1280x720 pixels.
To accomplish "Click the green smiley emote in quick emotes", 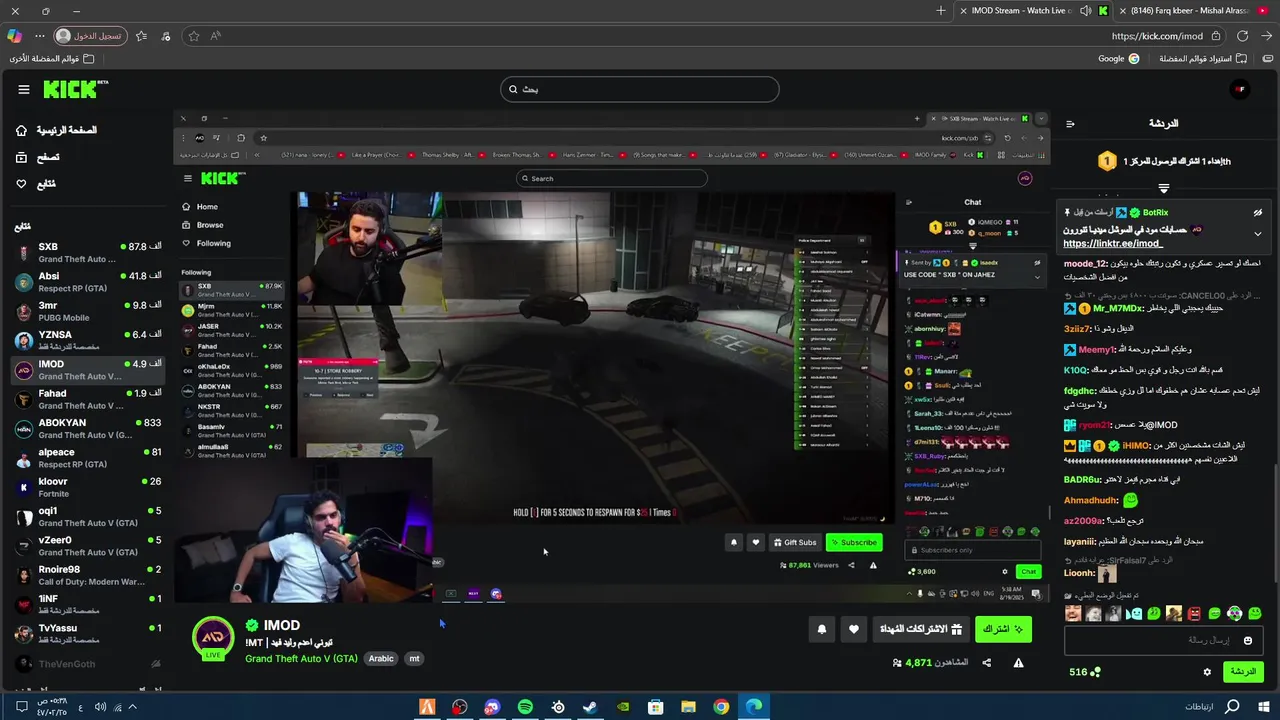I will [x=1255, y=613].
